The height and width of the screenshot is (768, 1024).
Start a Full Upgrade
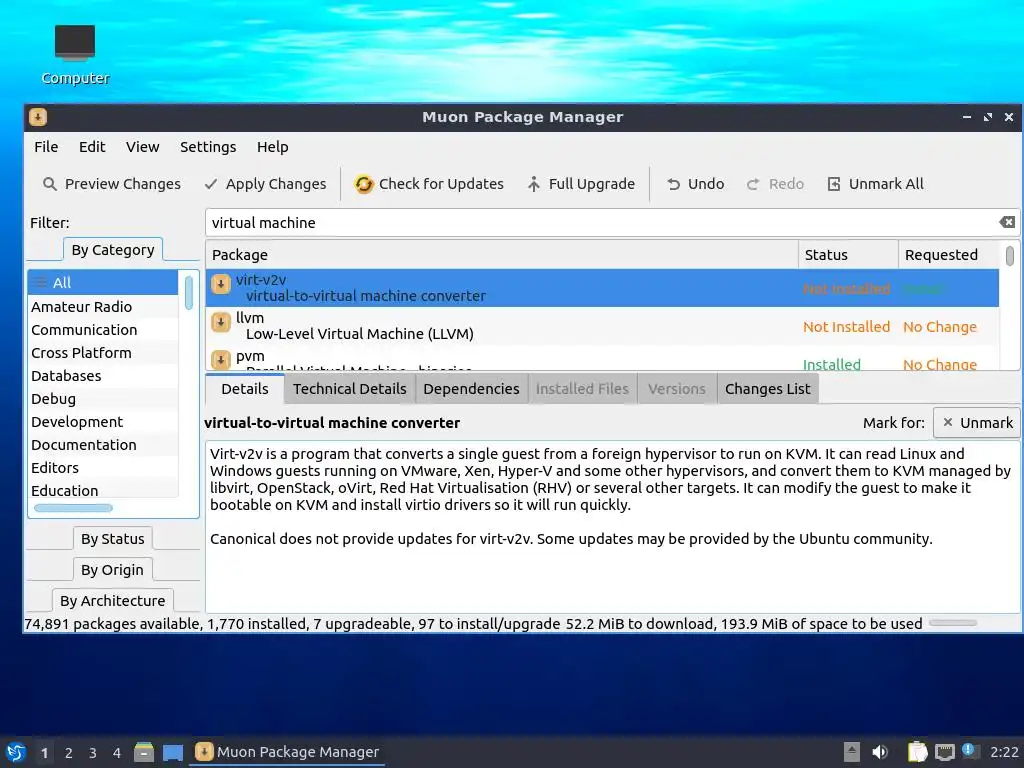coord(581,184)
